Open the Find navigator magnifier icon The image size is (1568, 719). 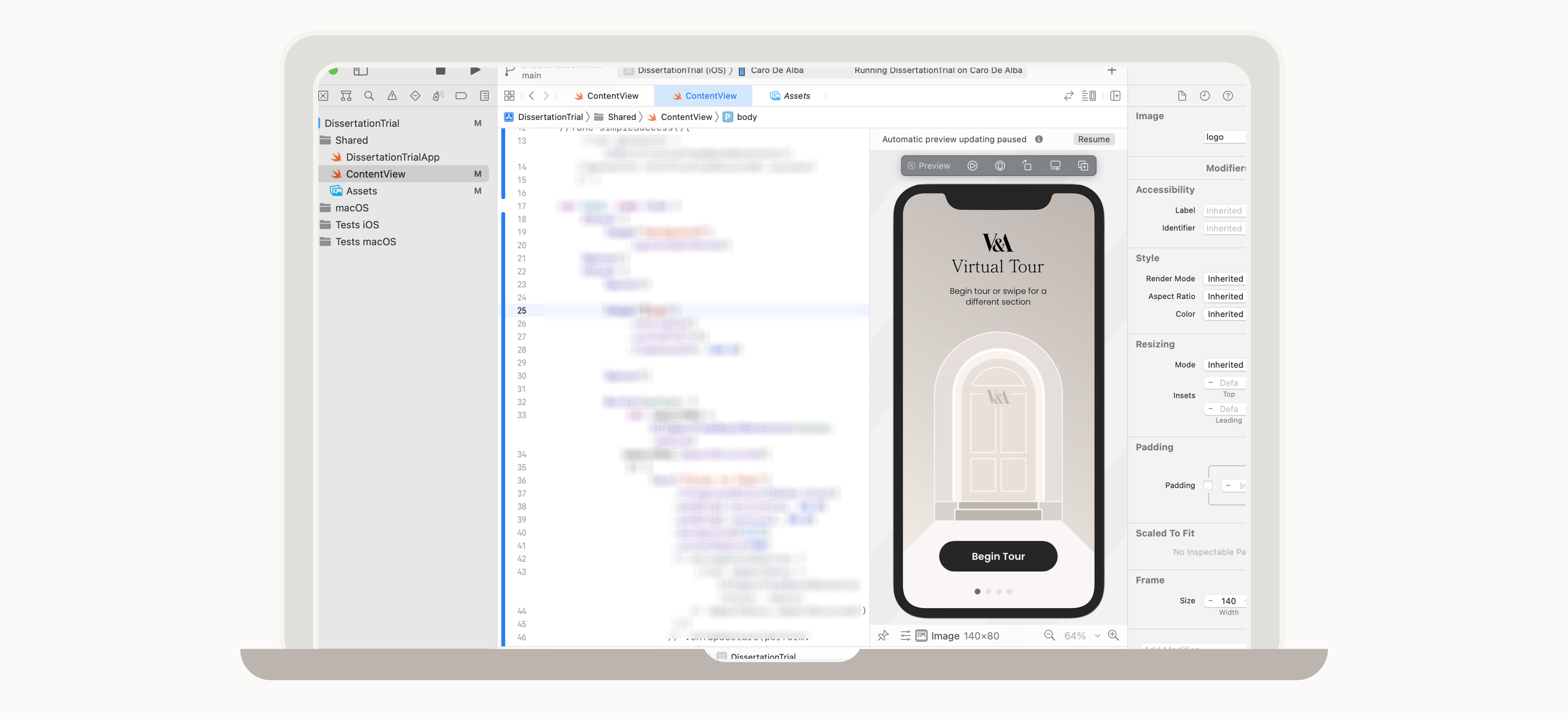[369, 96]
